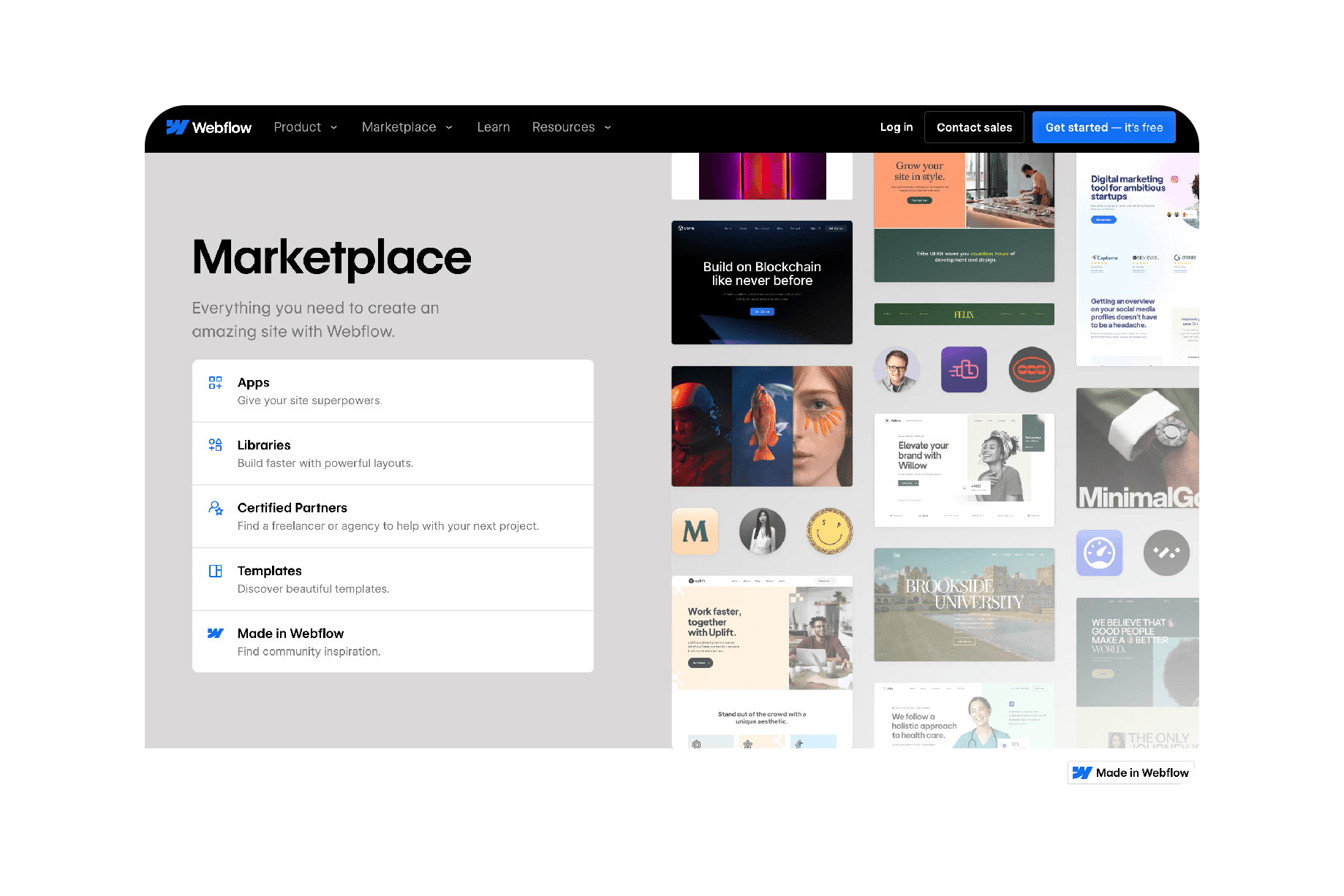
Task: Click the gray circular dashes app icon
Action: point(1167,553)
